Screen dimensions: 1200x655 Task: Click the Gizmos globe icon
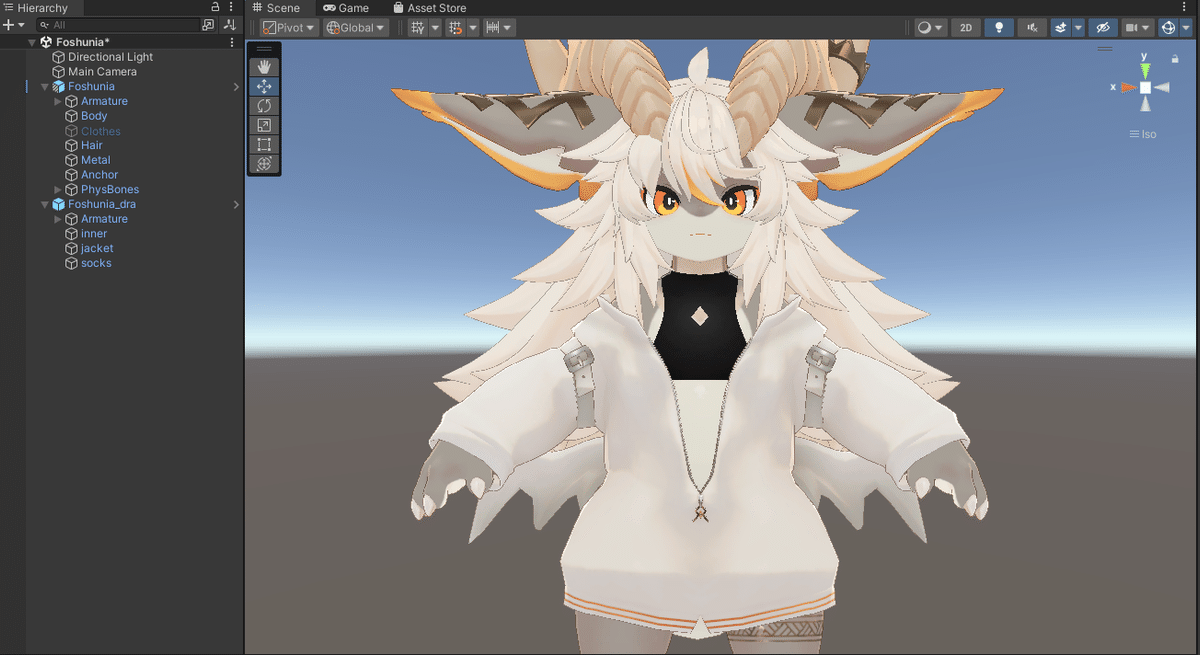pos(1168,28)
